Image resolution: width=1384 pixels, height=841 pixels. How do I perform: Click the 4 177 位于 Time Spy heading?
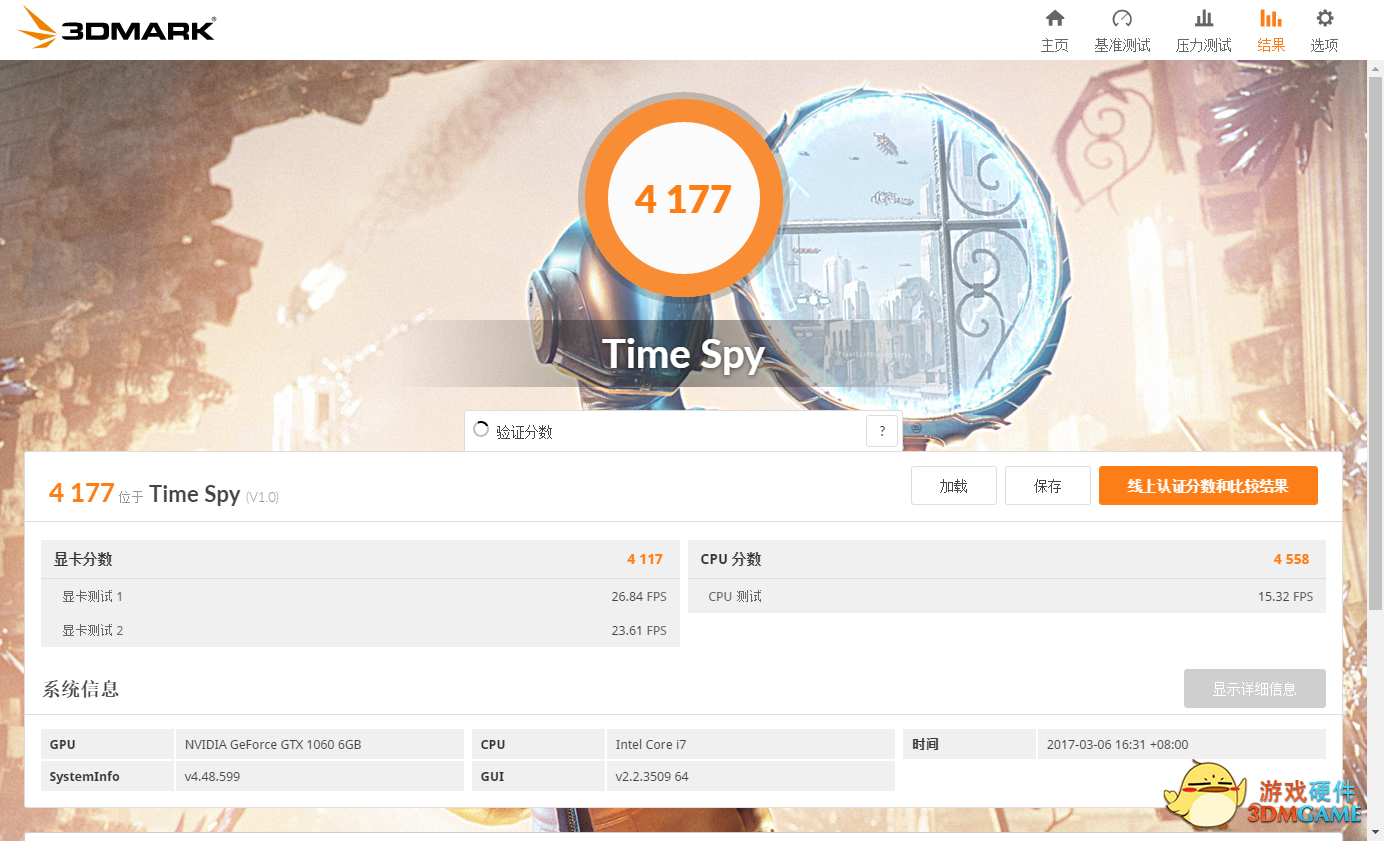coord(164,493)
